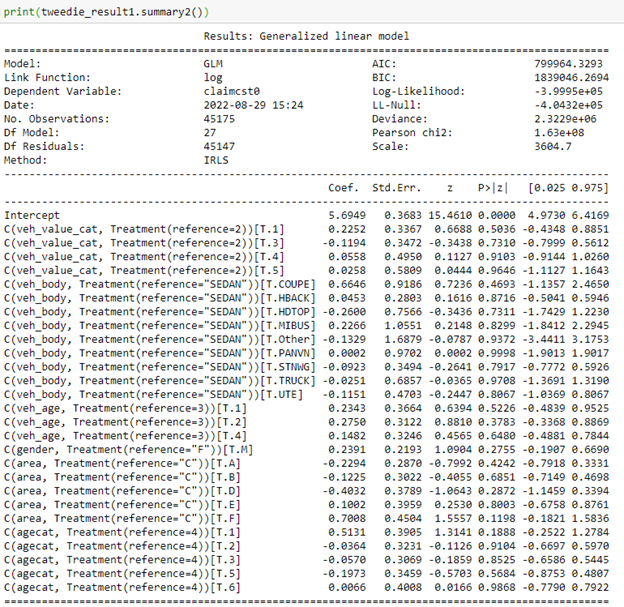
Task: Click the No. Observations value 45175
Action: pos(219,118)
